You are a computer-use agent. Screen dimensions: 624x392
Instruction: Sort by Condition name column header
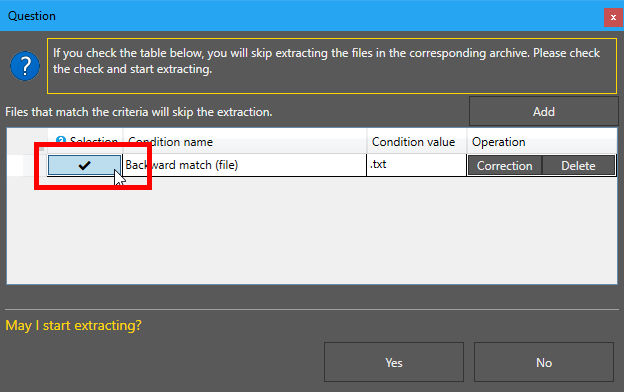click(245, 142)
